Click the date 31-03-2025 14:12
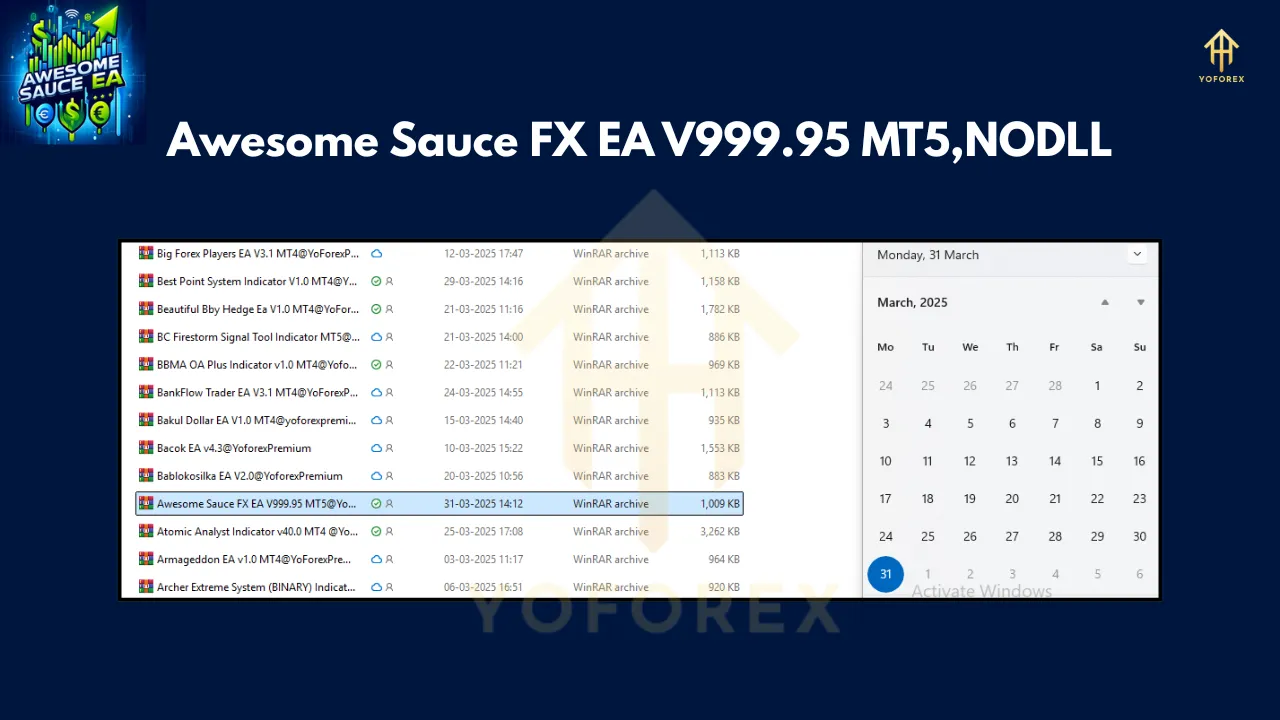This screenshot has height=720, width=1280. click(484, 504)
